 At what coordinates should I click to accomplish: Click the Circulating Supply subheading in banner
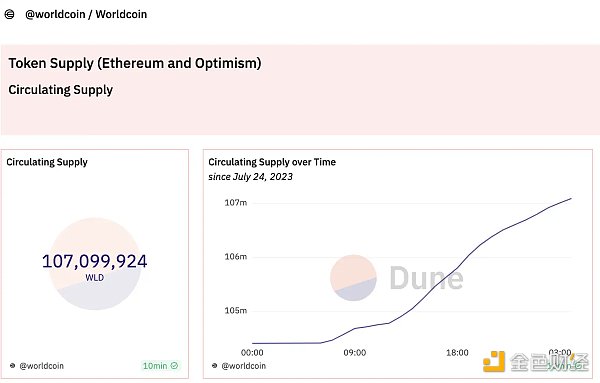60,90
